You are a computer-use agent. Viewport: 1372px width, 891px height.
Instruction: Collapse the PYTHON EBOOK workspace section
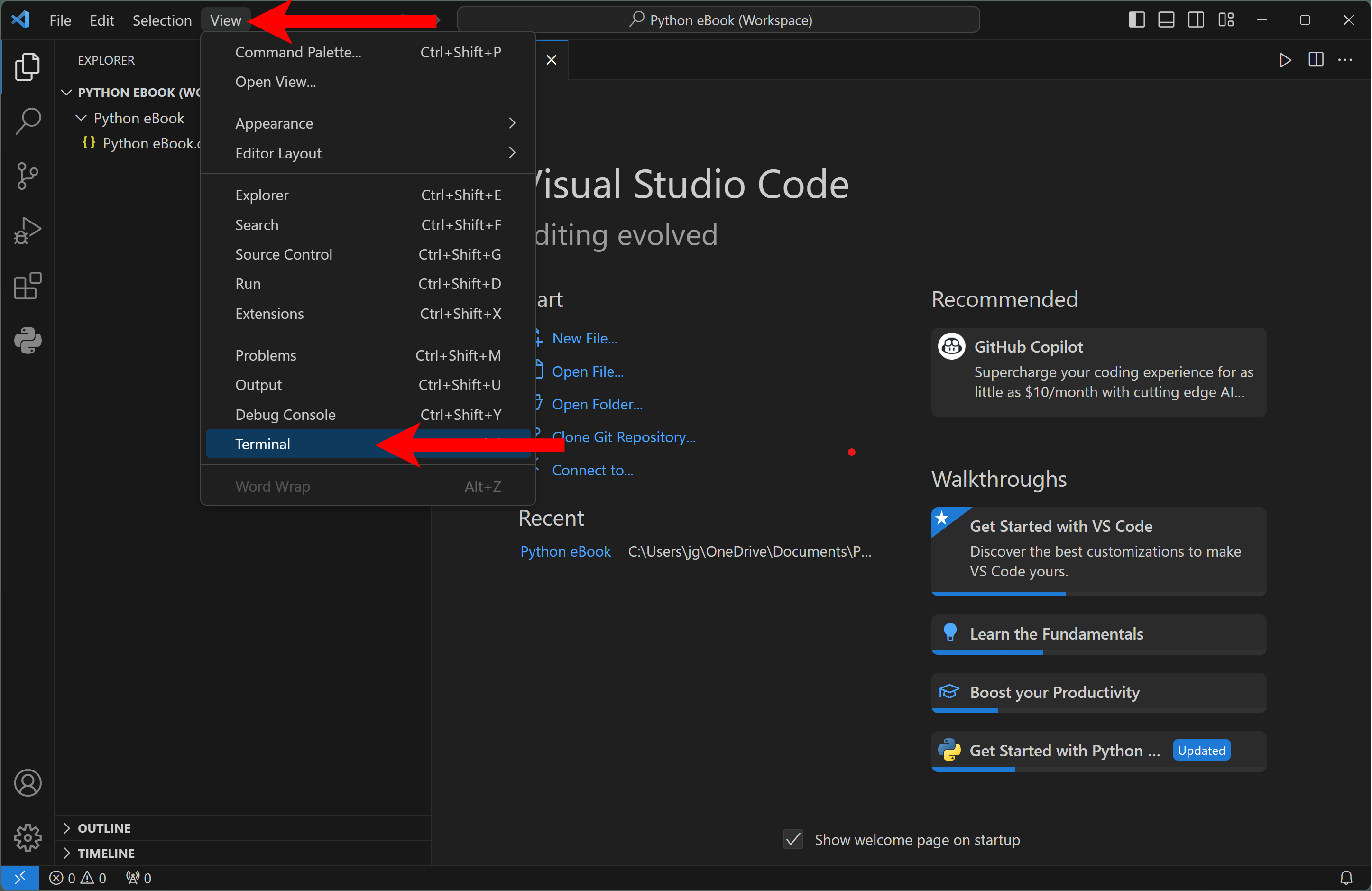click(x=67, y=92)
